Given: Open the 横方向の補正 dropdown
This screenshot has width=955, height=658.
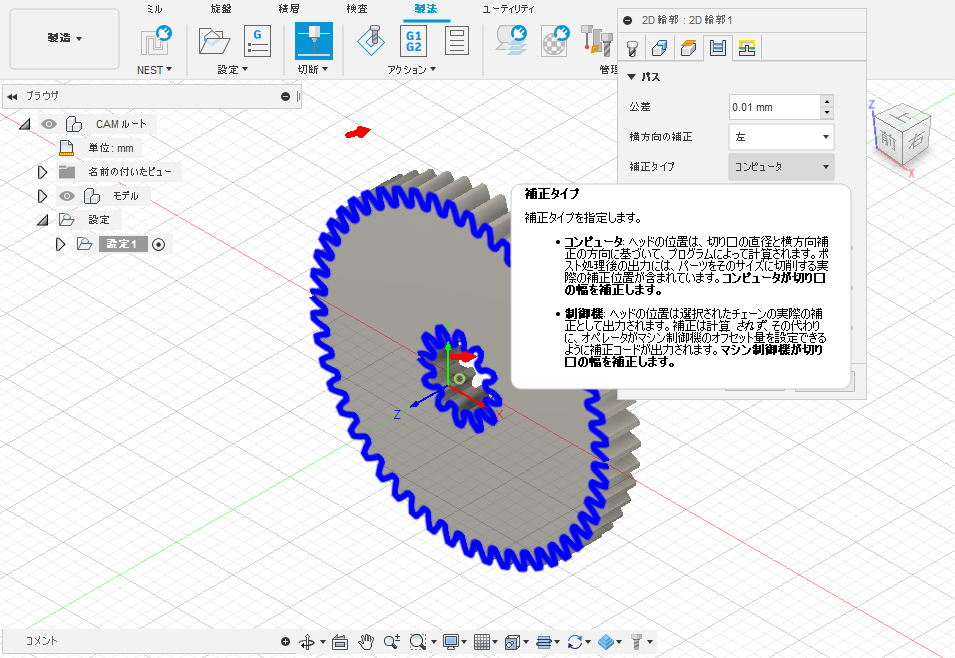Looking at the screenshot, I should pyautogui.click(x=781, y=137).
